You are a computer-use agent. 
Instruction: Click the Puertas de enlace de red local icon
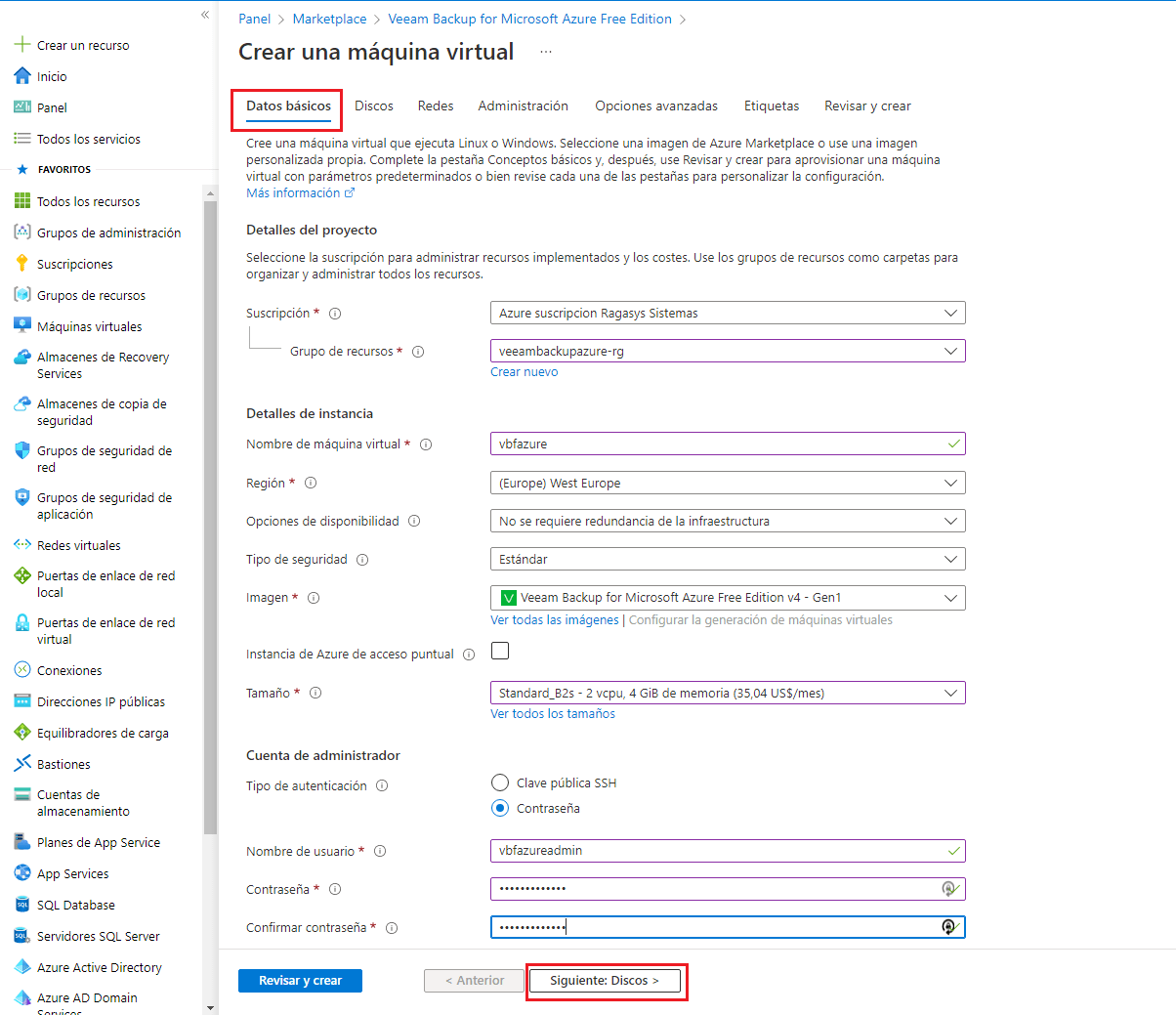click(x=21, y=576)
